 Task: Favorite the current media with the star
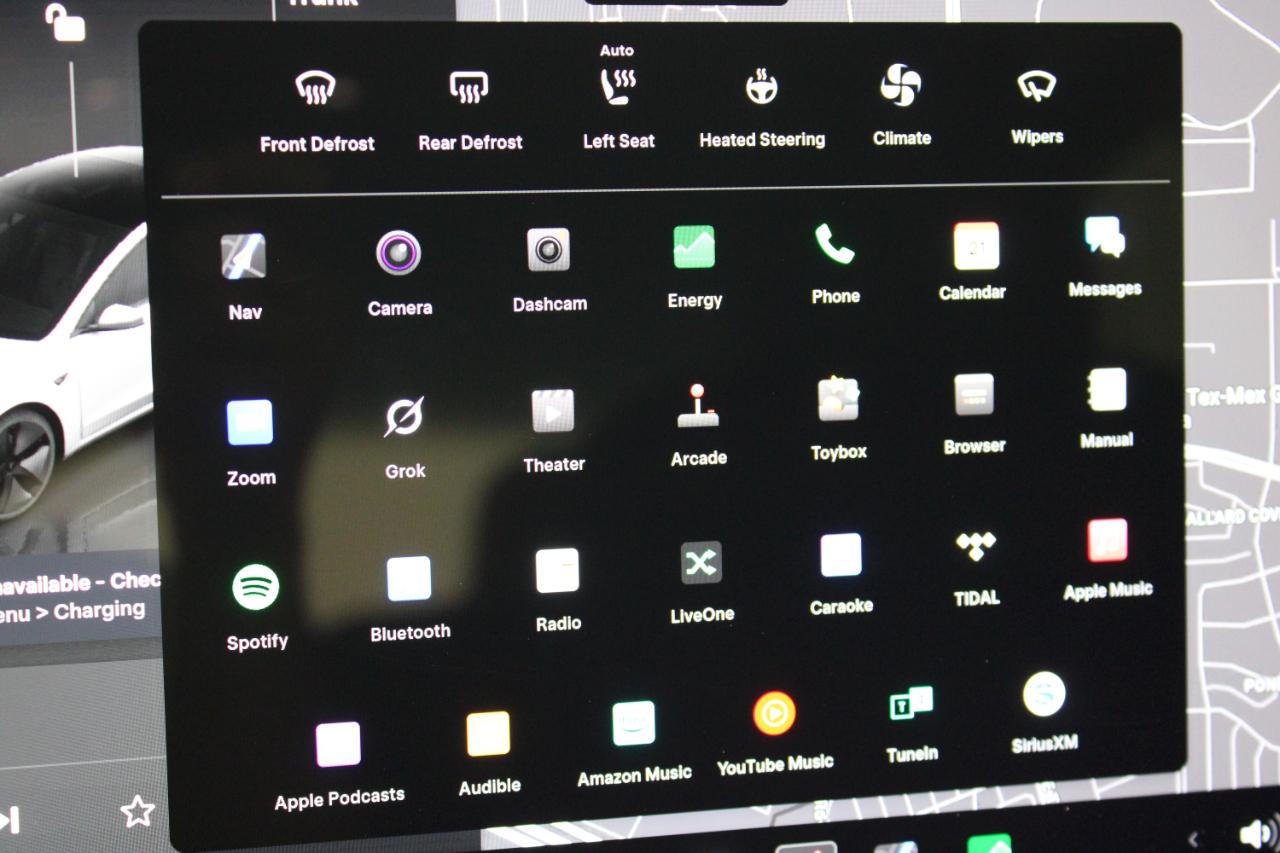[137, 811]
